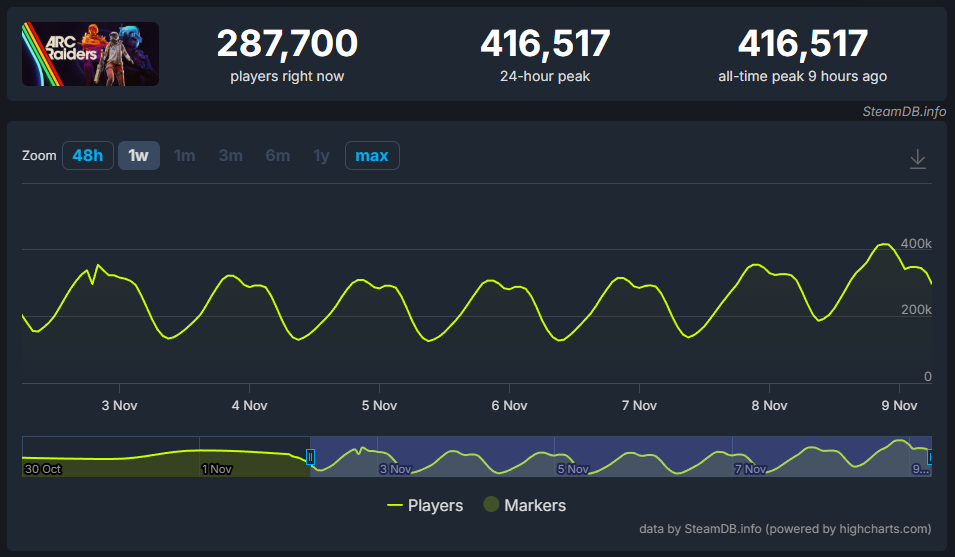This screenshot has width=955, height=557.
Task: Pick the 3m zoom option
Action: click(231, 156)
